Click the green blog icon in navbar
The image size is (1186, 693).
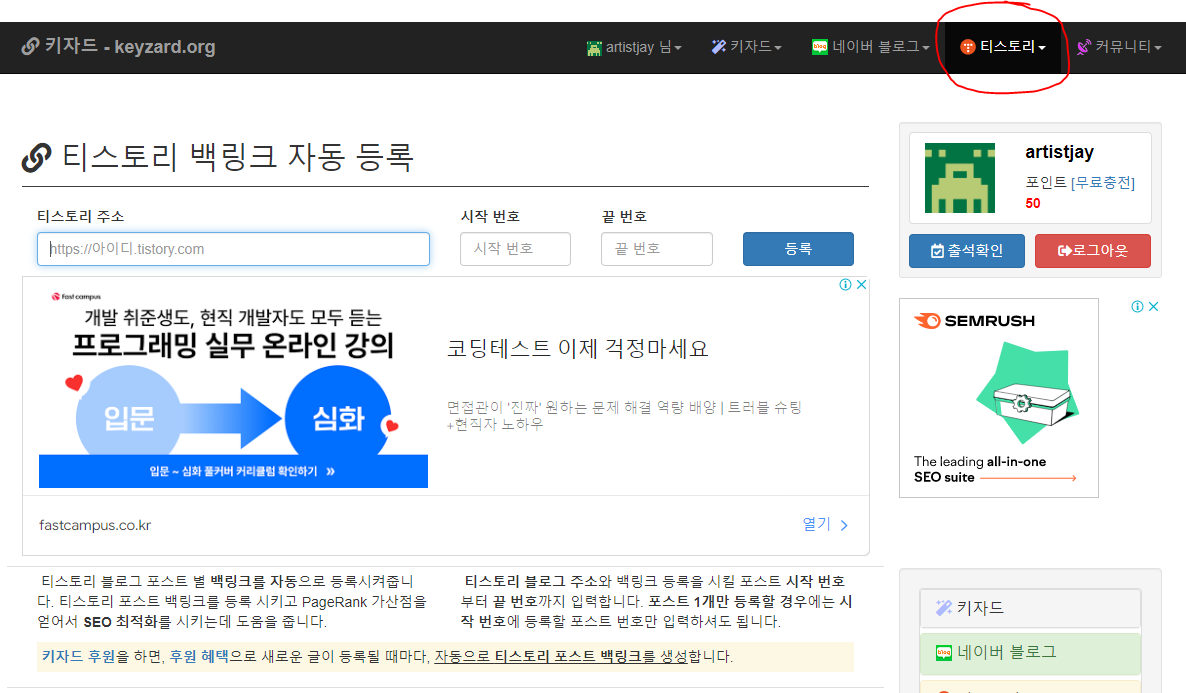click(819, 47)
